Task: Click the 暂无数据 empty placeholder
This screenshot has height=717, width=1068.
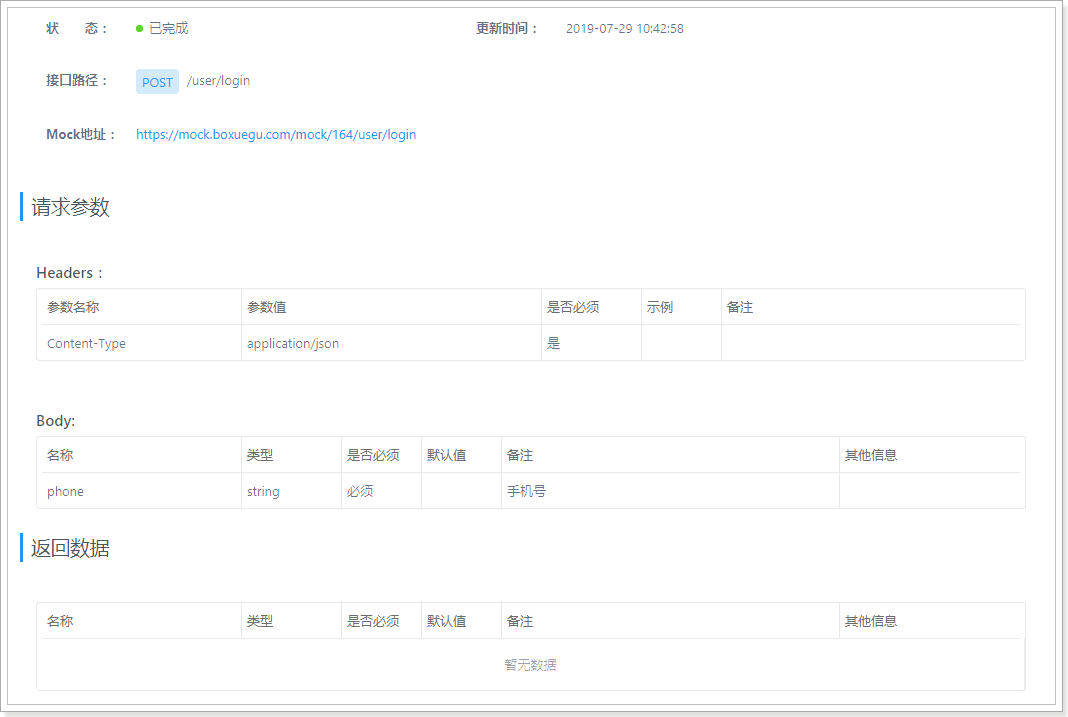Action: (x=531, y=665)
